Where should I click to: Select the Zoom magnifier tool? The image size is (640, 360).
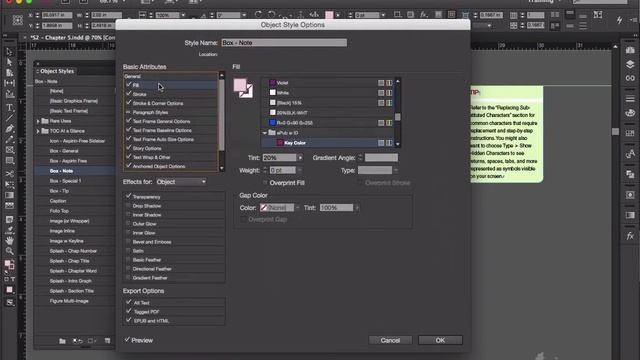[x=9, y=251]
